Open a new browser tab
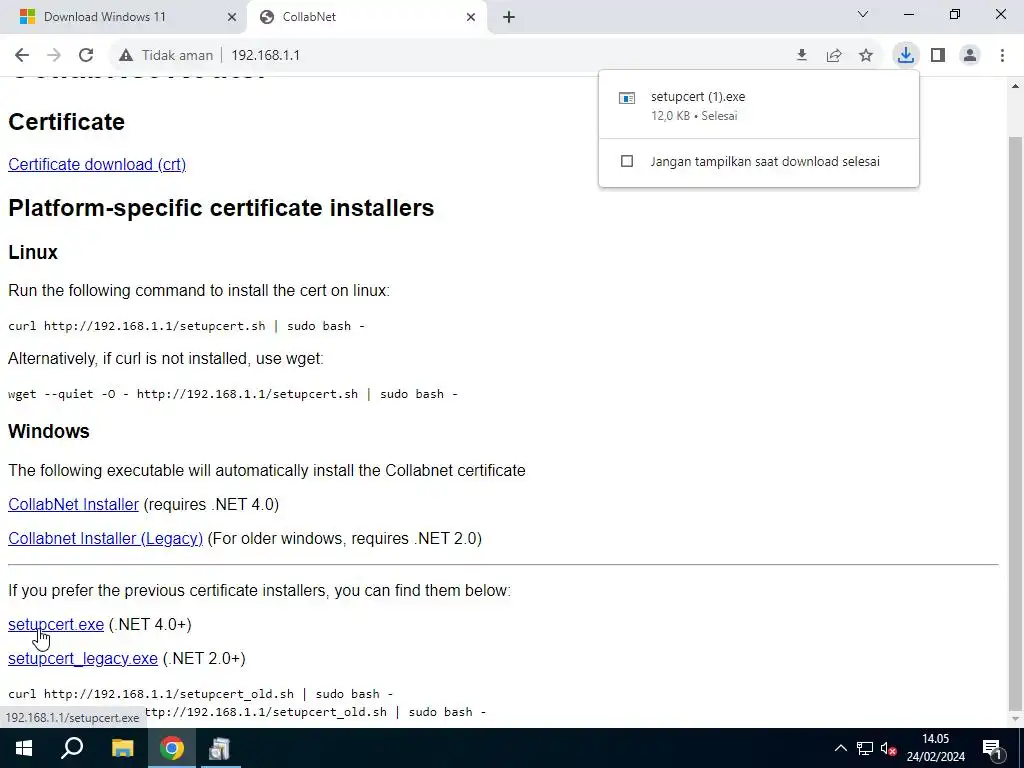The image size is (1024, 768). (509, 17)
